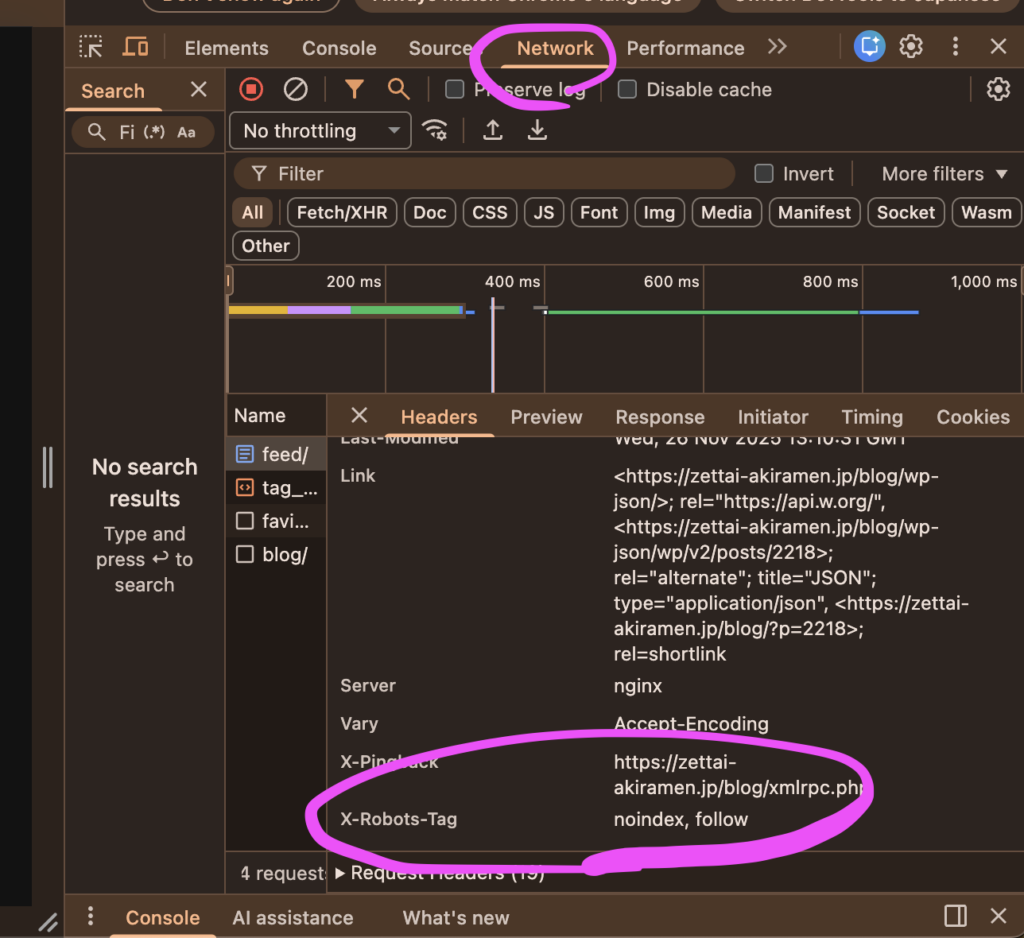Viewport: 1024px width, 938px height.
Task: Click the orange filter funnel icon
Action: click(x=354, y=90)
